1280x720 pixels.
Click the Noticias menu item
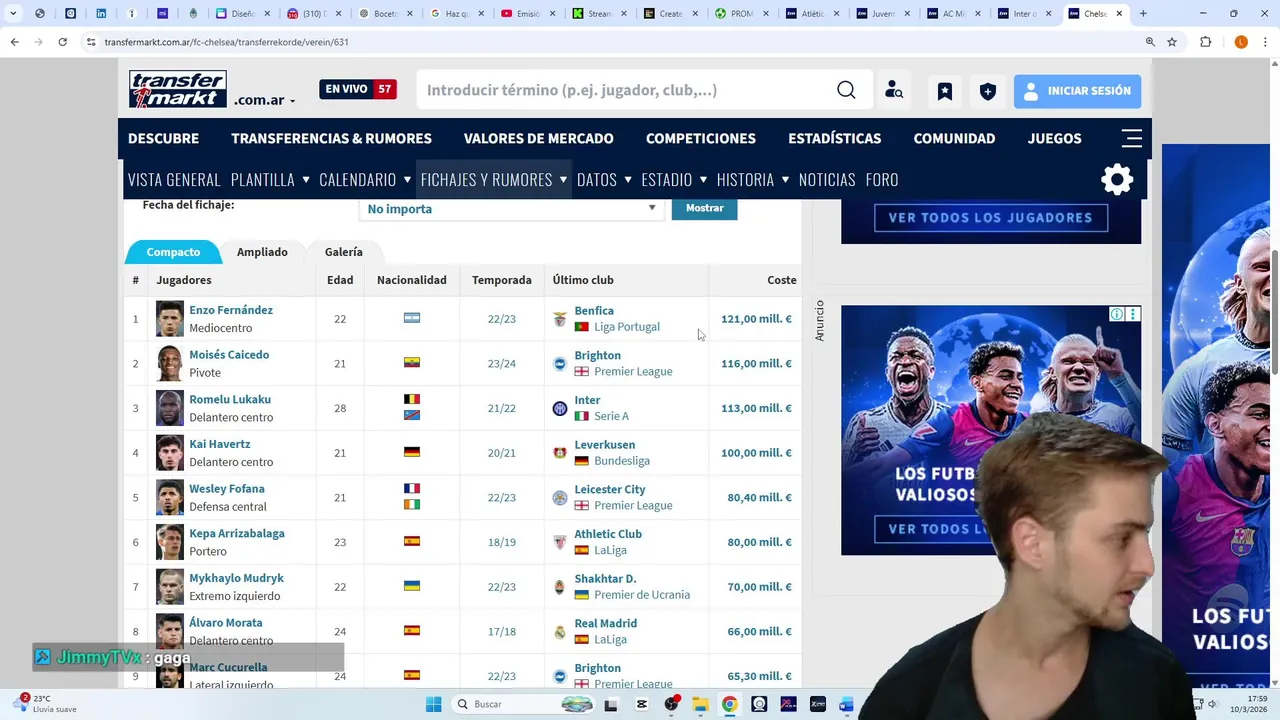(x=827, y=180)
